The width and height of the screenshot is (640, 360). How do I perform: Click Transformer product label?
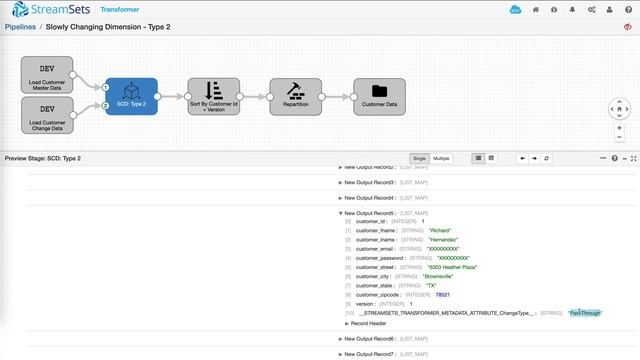(120, 9)
